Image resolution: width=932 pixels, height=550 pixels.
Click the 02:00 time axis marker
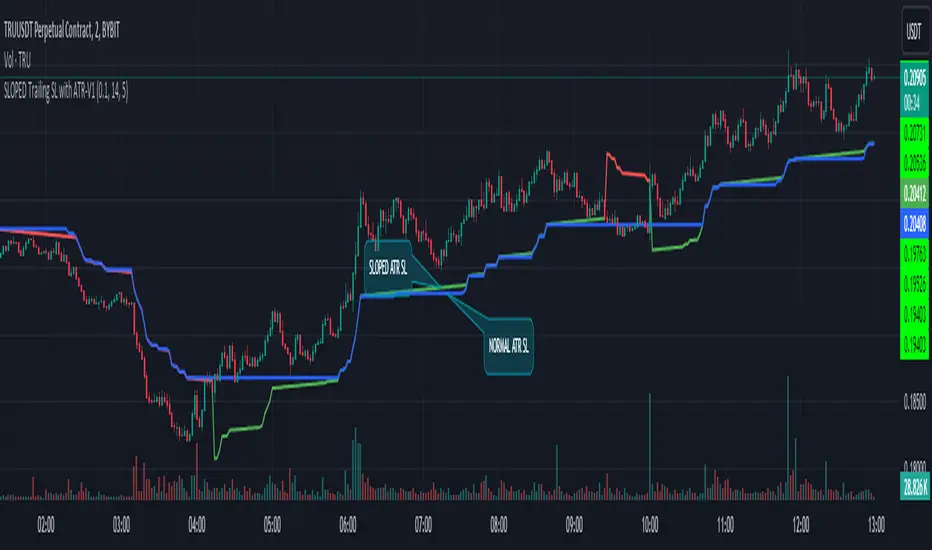tap(45, 523)
